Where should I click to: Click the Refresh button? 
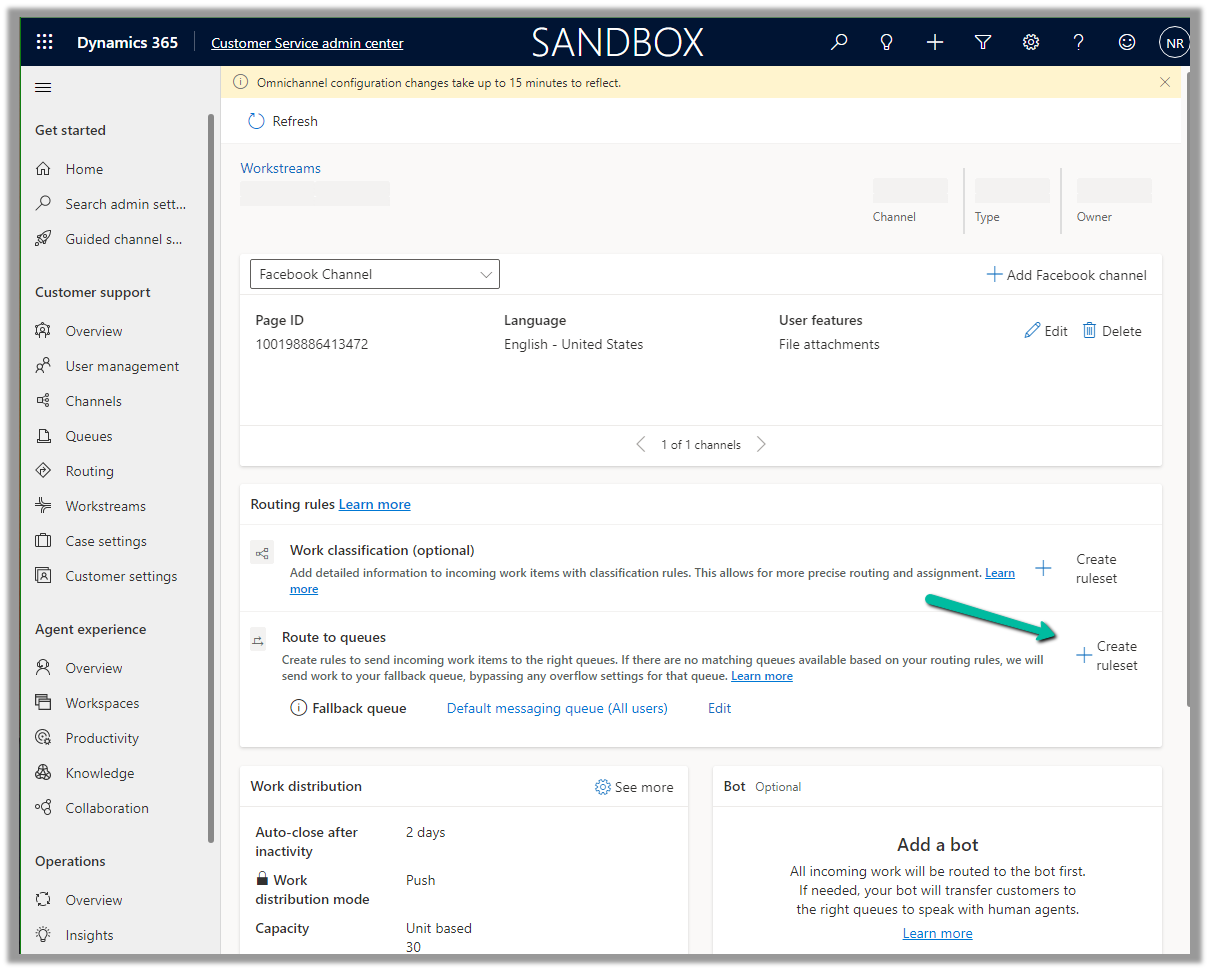click(283, 121)
